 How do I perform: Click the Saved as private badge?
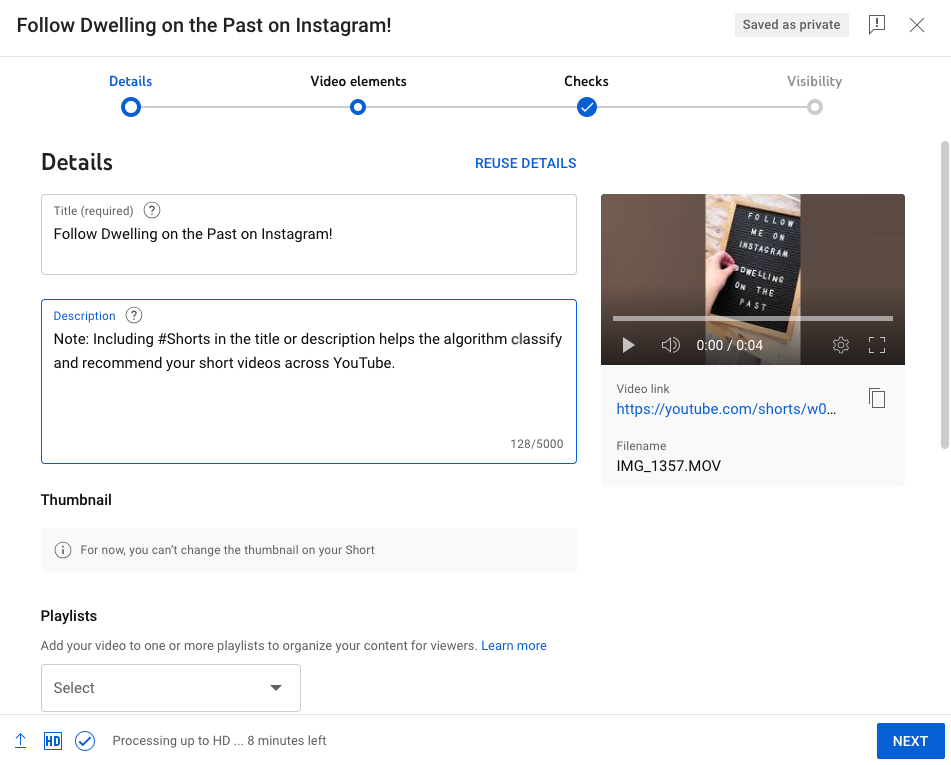(x=791, y=25)
